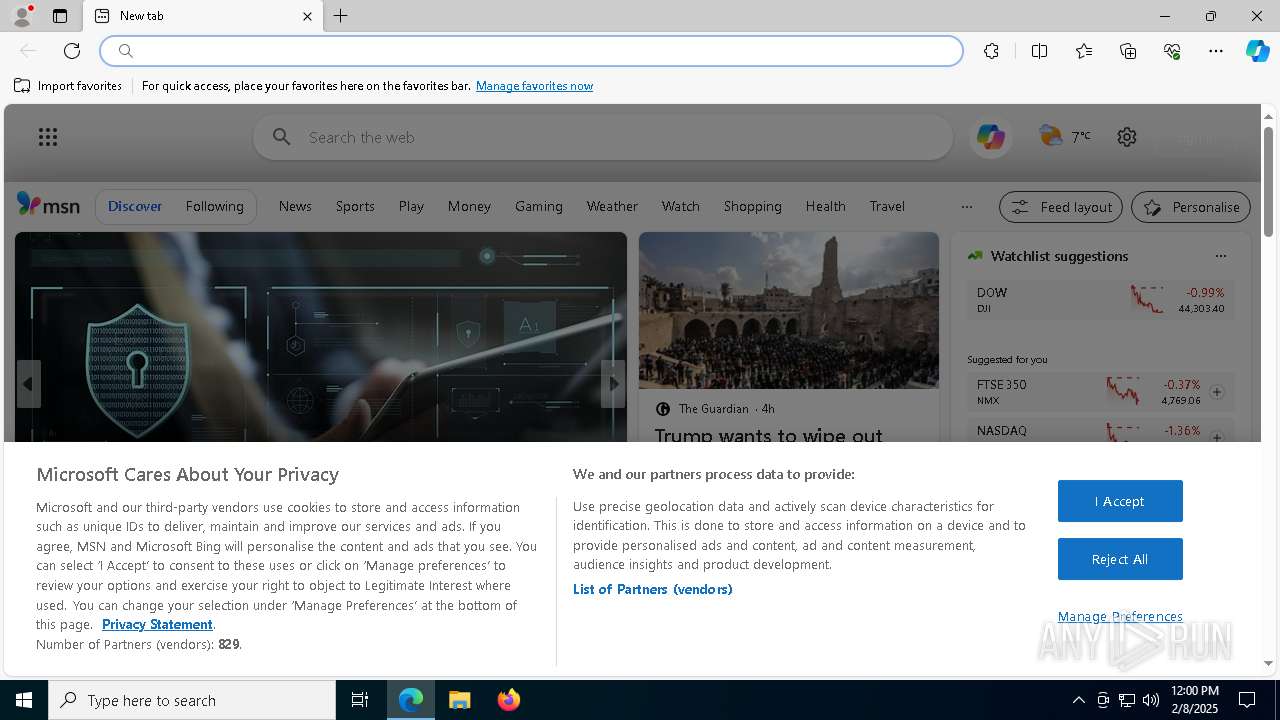Show hidden system tray icons
Screen dimensions: 1280x720
[1078, 700]
